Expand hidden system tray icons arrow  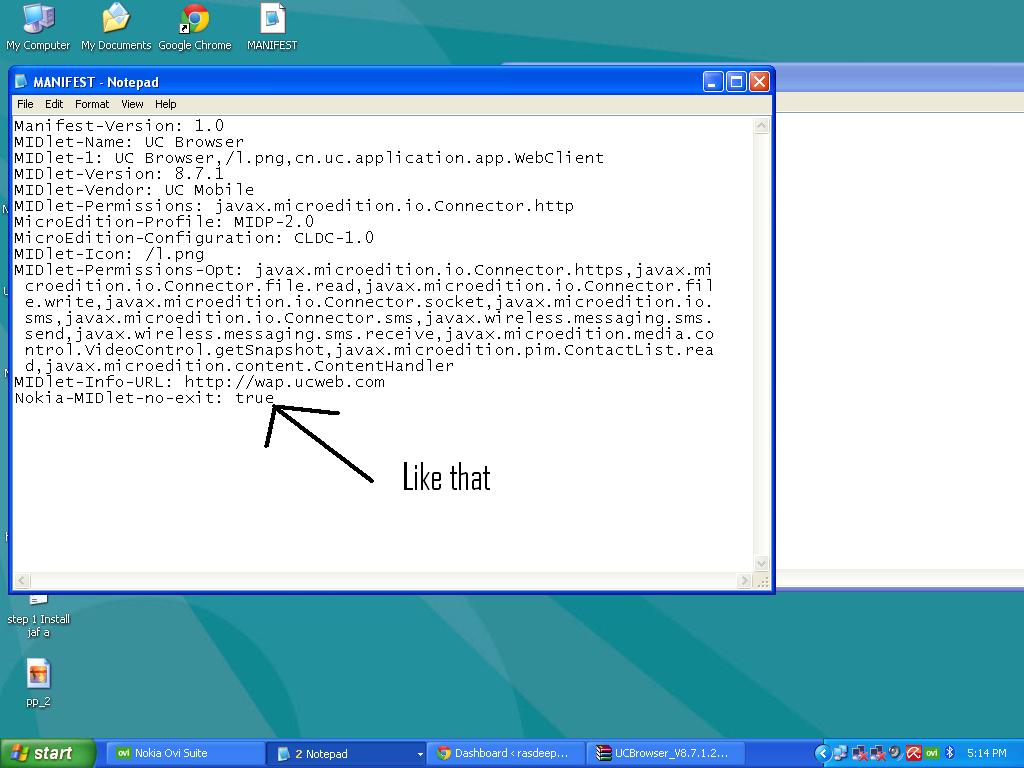coord(823,754)
